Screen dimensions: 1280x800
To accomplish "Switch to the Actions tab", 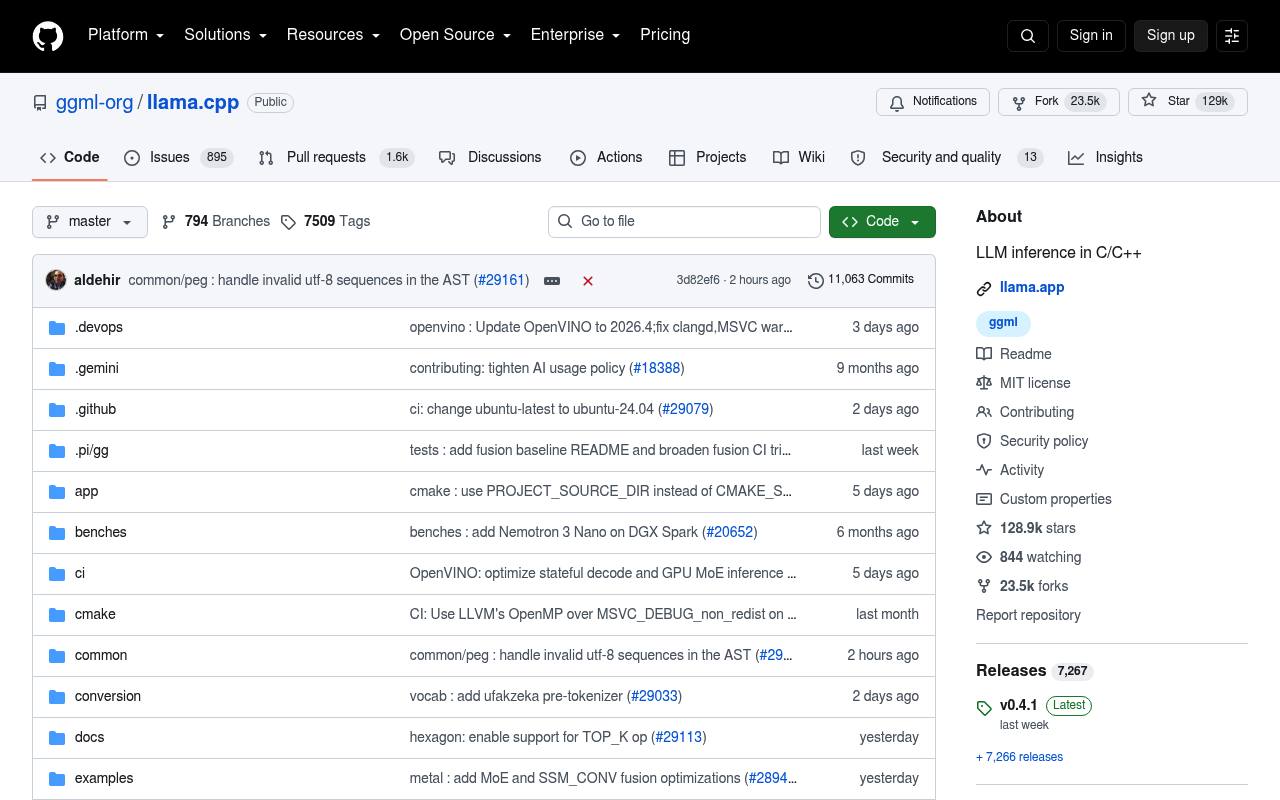I will [606, 158].
